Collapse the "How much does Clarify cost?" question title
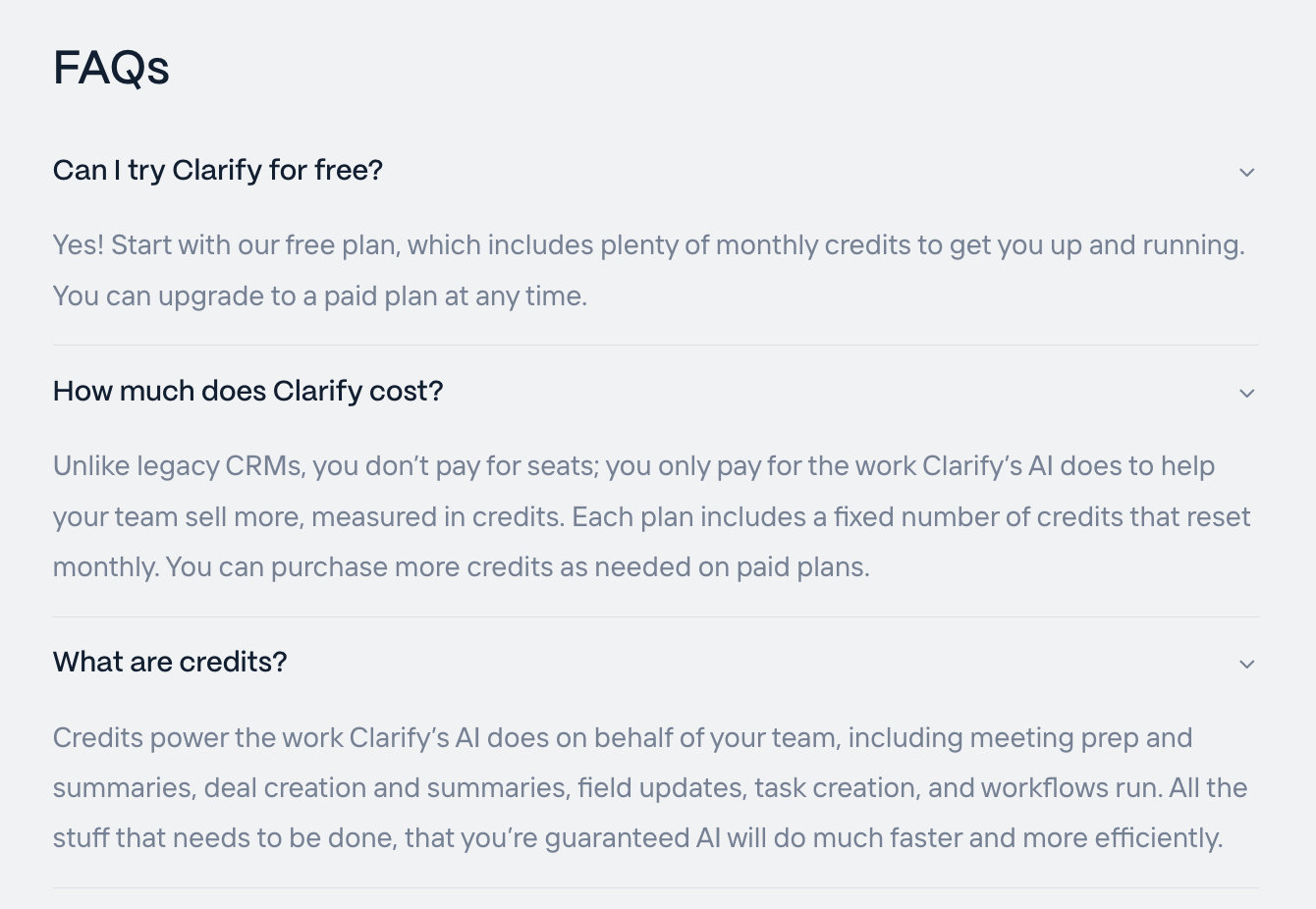 tap(248, 392)
